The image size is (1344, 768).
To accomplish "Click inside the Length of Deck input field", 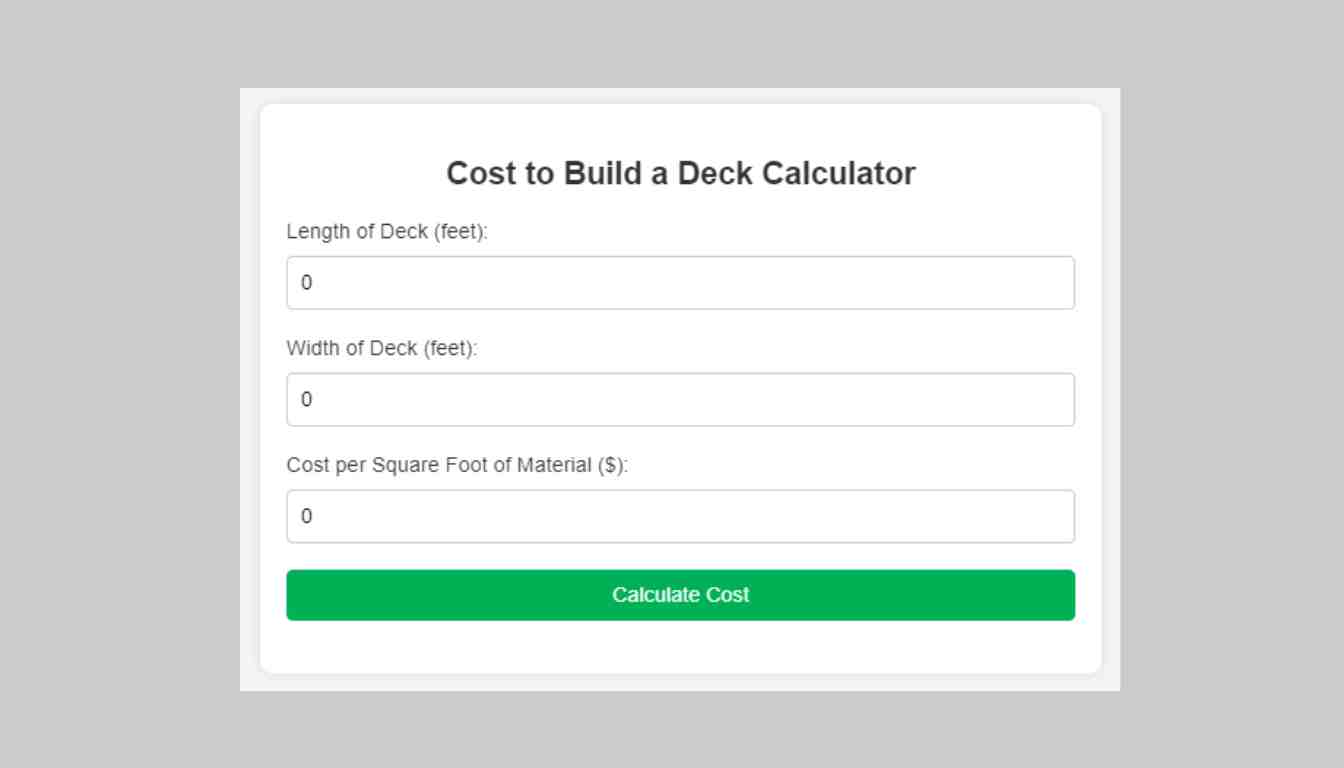I will (680, 282).
